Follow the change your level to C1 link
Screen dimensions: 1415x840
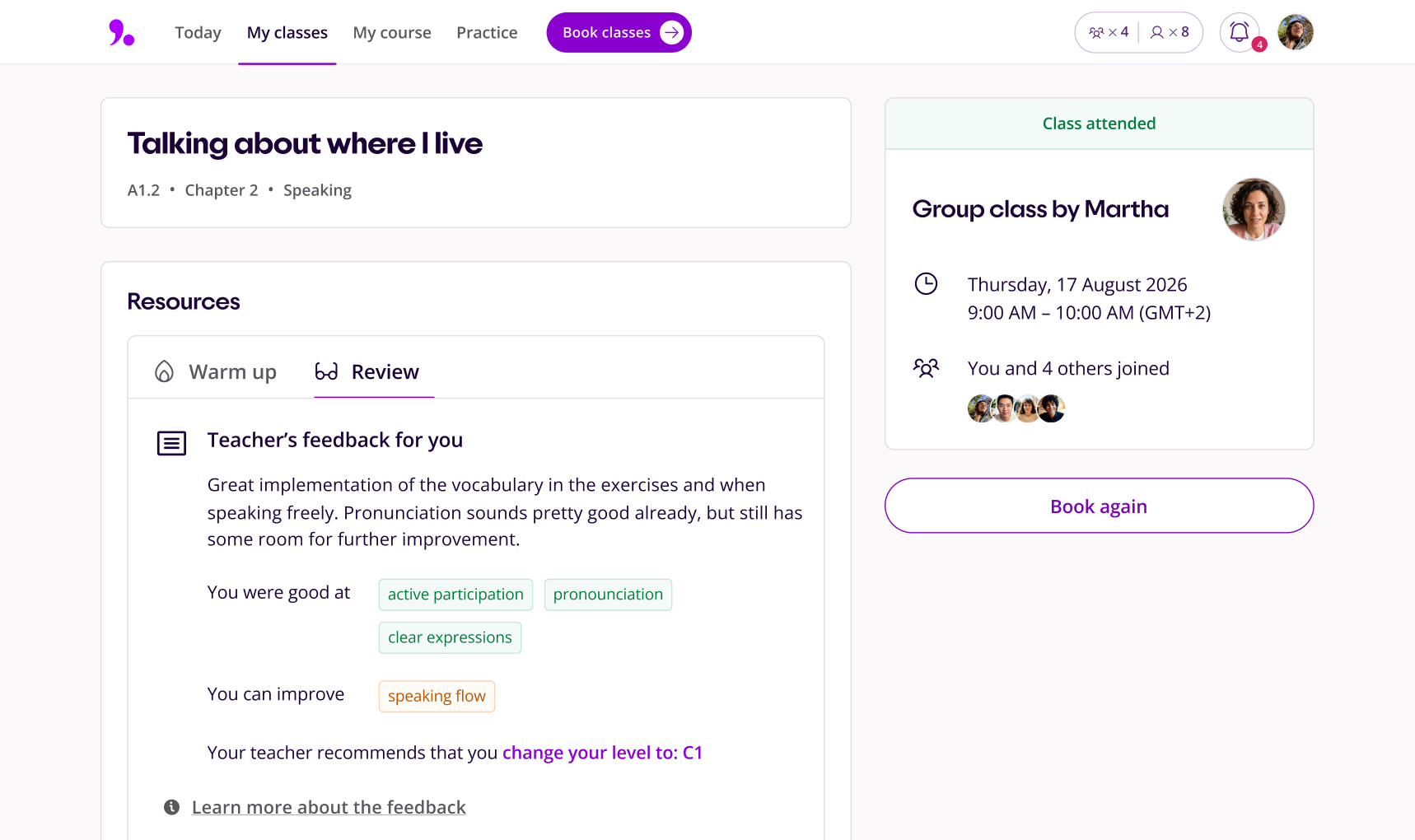point(602,753)
